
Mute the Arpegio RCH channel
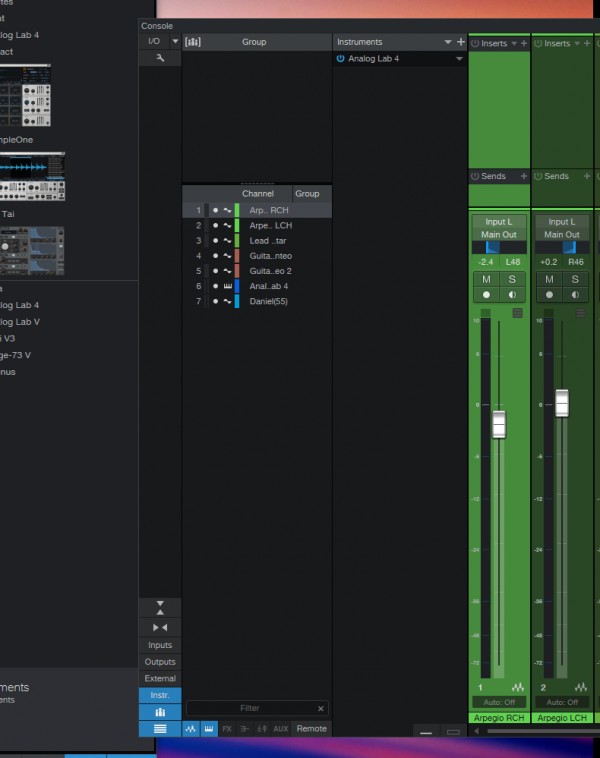point(487,279)
